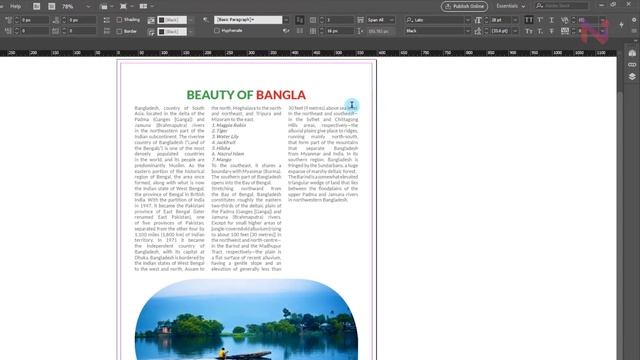Enable the Border checkbox

120,31
